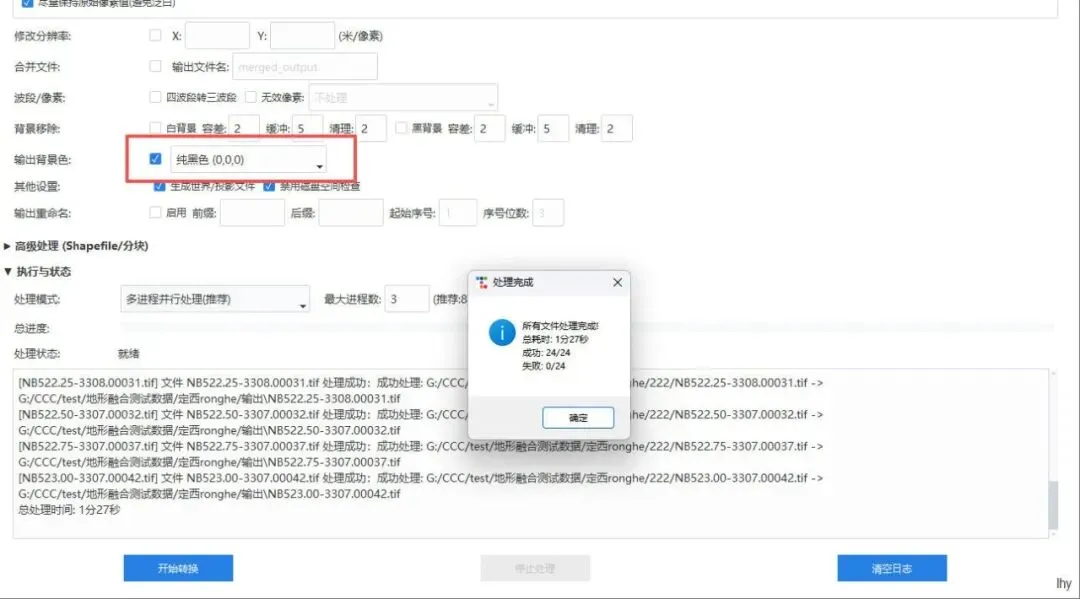Uncheck the 输出背景色 checkbox
The image size is (1080, 599).
click(155, 159)
